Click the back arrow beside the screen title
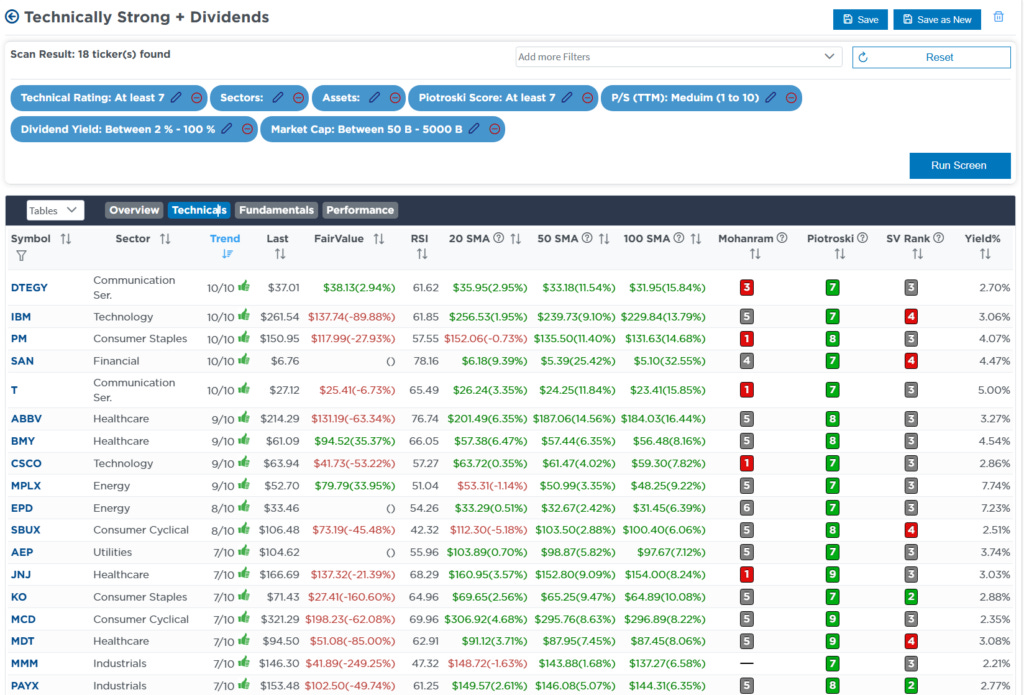The width and height of the screenshot is (1024, 695). click(12, 17)
